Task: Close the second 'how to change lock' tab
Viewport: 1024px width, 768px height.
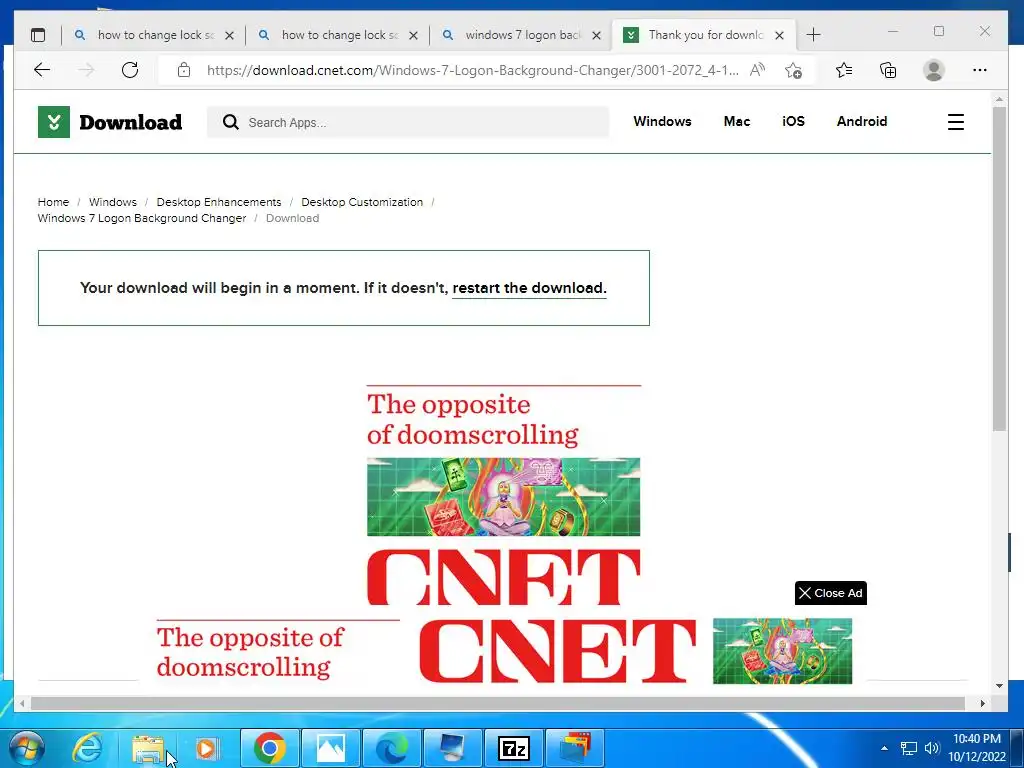Action: click(x=413, y=35)
